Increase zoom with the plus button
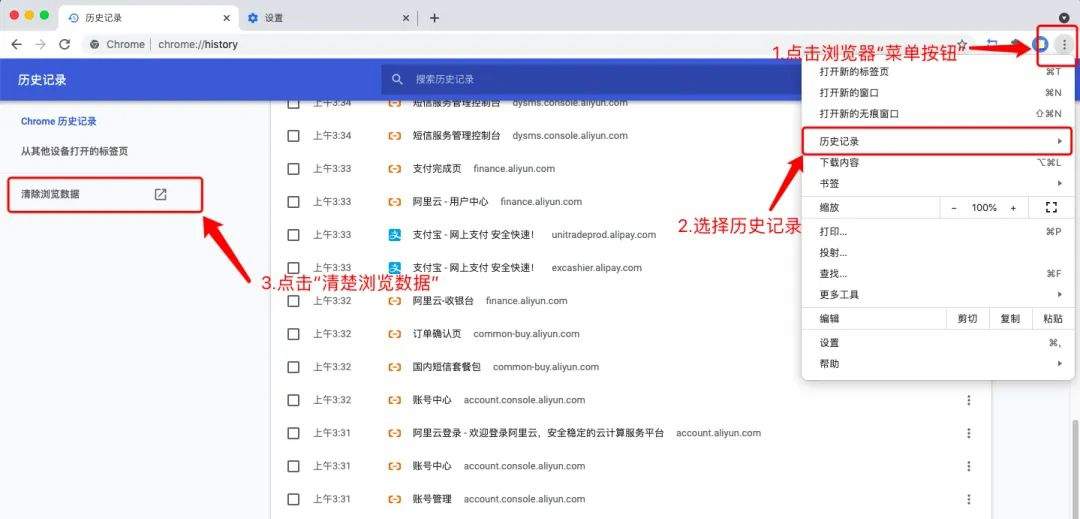The width and height of the screenshot is (1080, 519). 1013,208
